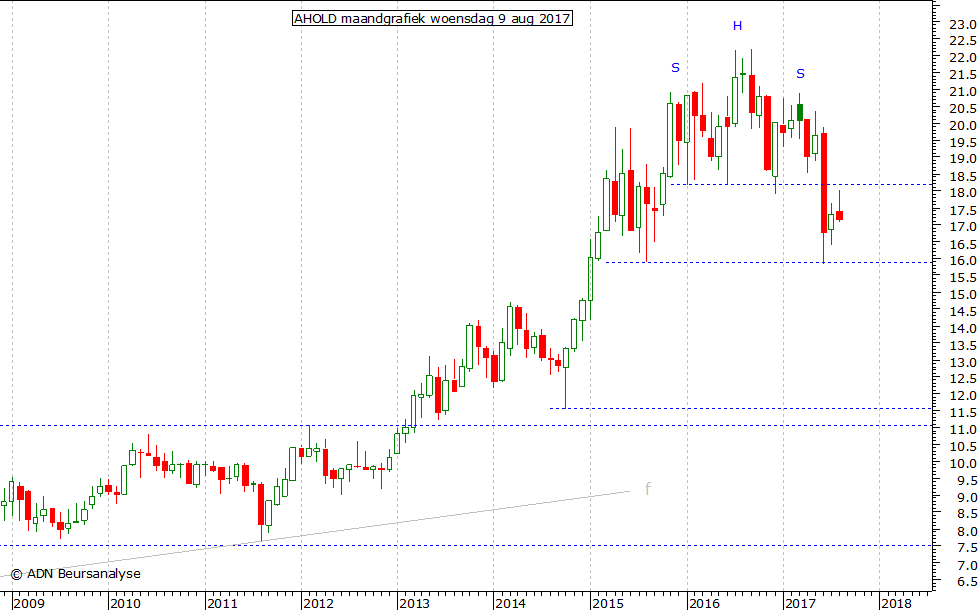Viewport: 980px width, 610px height.
Task: Click the 2011 year label on time axis
Action: tap(222, 603)
